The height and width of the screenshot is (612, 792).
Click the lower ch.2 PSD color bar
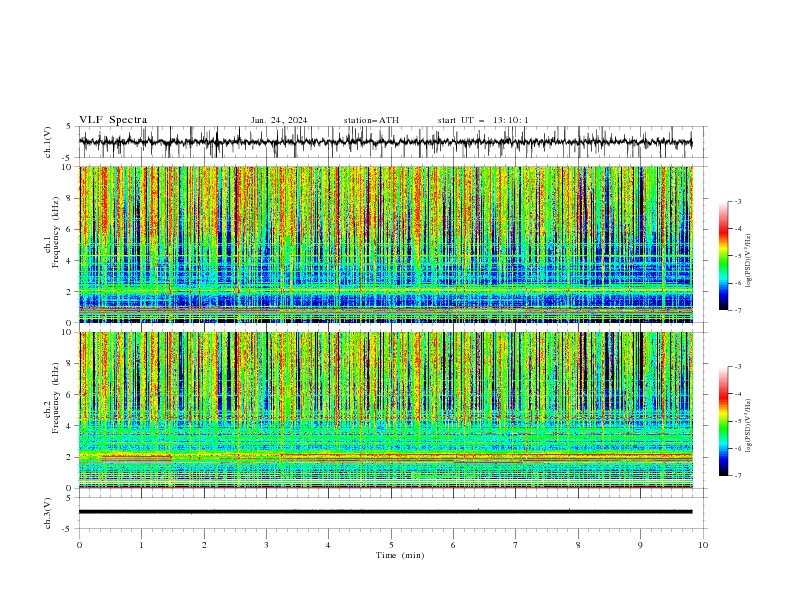coord(723,421)
